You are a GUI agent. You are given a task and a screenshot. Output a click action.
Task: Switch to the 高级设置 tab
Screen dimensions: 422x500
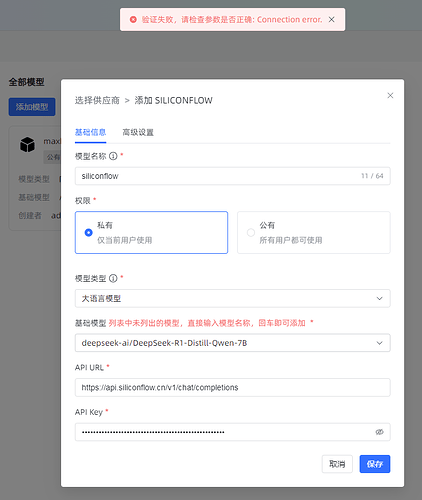point(138,132)
